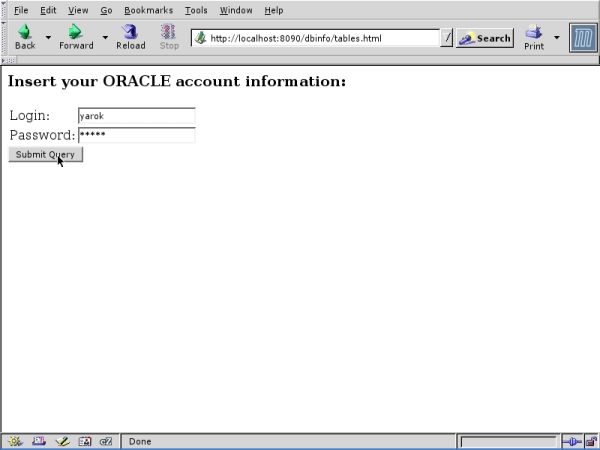600x450 pixels.
Task: Open the Help menu
Action: [274, 10]
